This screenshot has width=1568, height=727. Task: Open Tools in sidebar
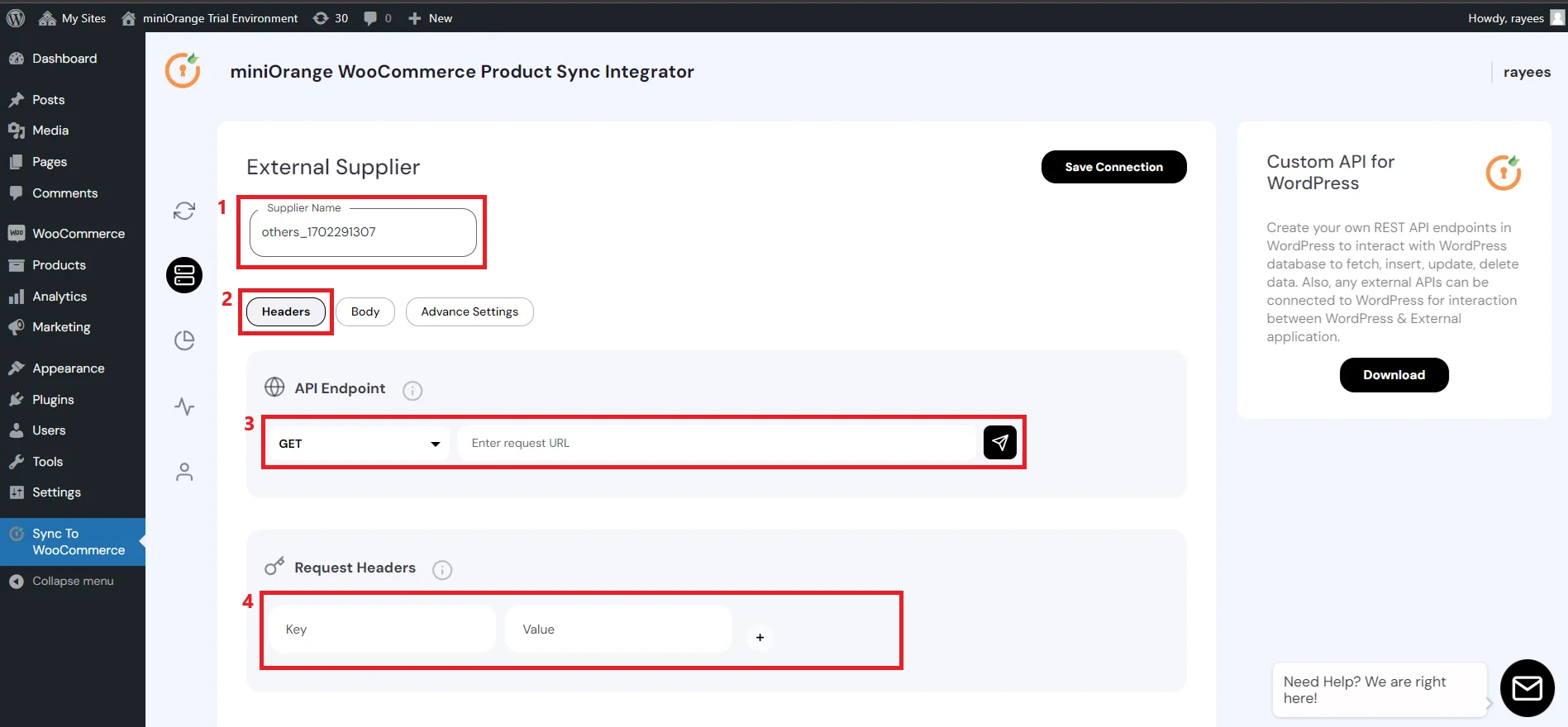[x=73, y=461]
